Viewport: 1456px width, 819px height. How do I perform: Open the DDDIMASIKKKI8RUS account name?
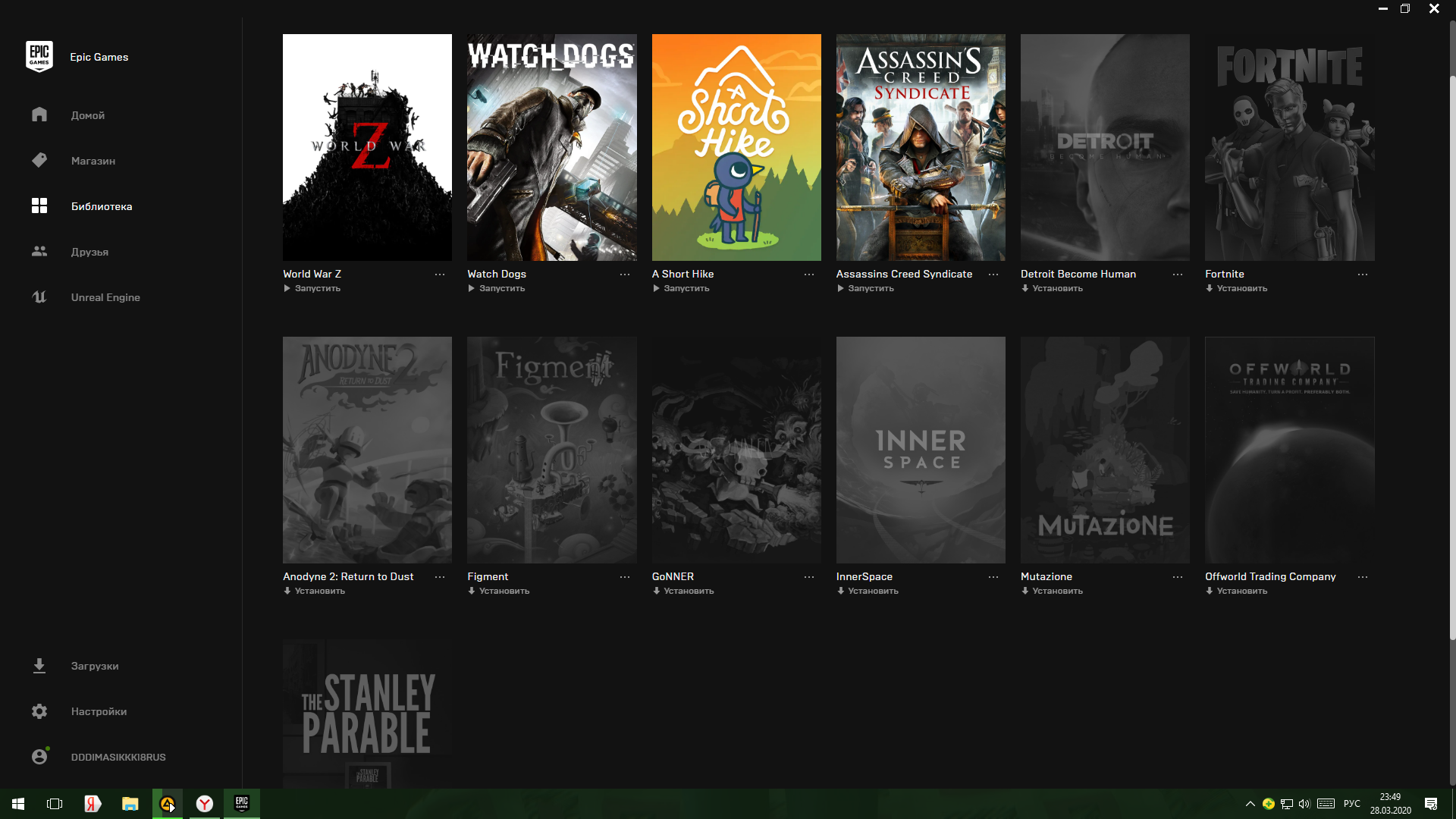pos(118,757)
